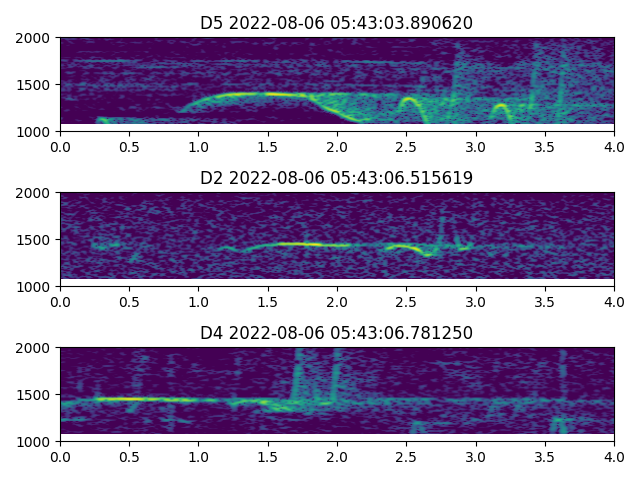Click the 3.5 x-axis tick label under D4

[x=545, y=456]
